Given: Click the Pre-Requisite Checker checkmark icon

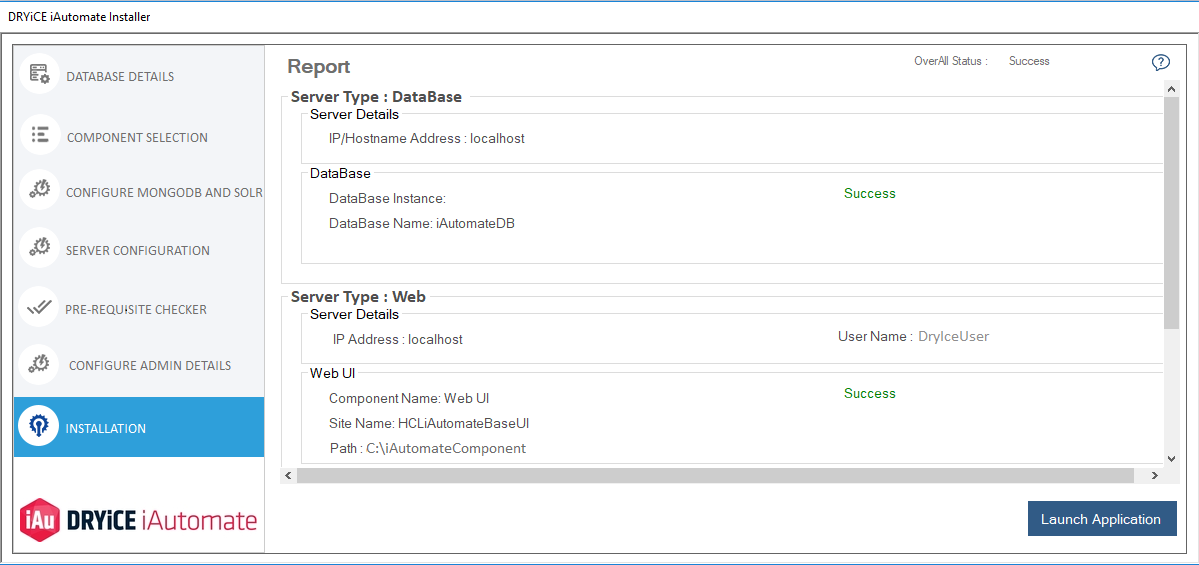Looking at the screenshot, I should 40,308.
